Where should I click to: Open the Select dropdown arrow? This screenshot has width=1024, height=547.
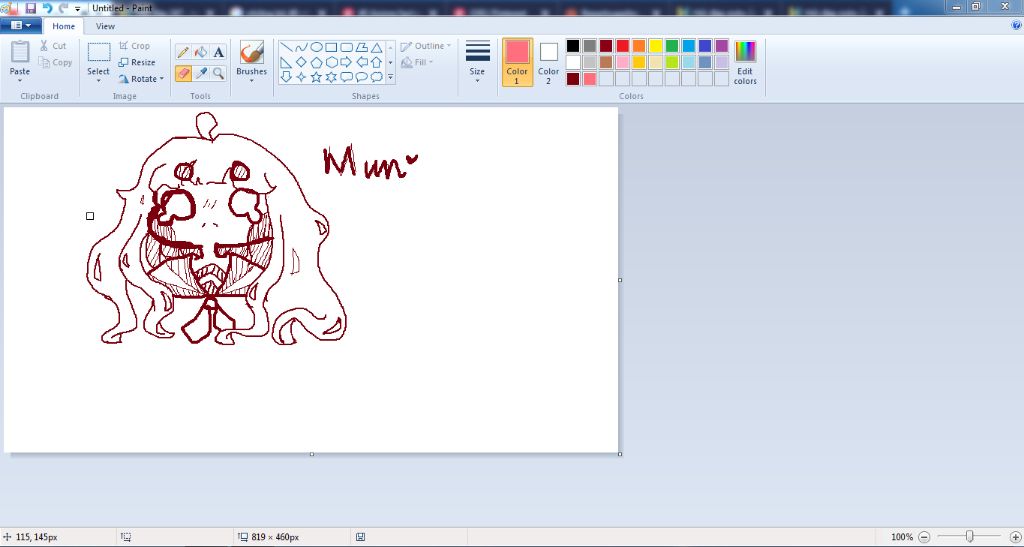tap(99, 81)
